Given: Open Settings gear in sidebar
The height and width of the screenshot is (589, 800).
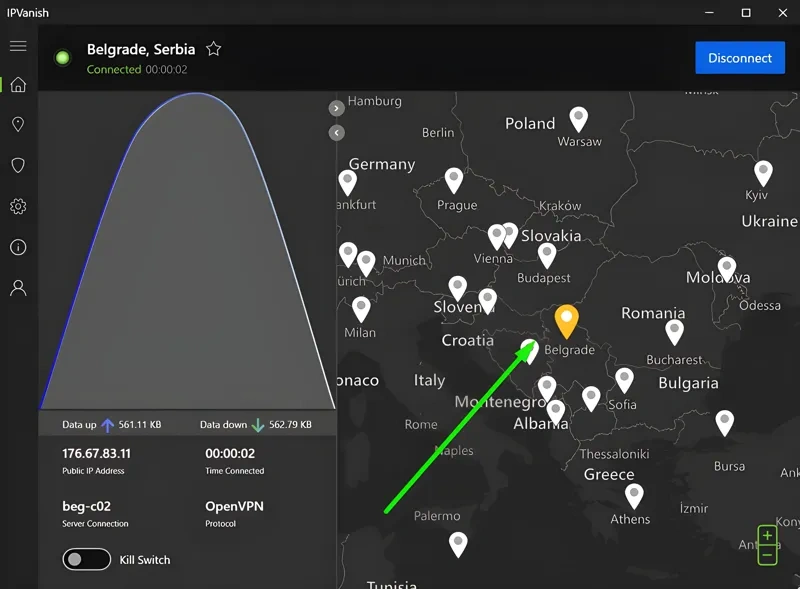Looking at the screenshot, I should (x=18, y=206).
